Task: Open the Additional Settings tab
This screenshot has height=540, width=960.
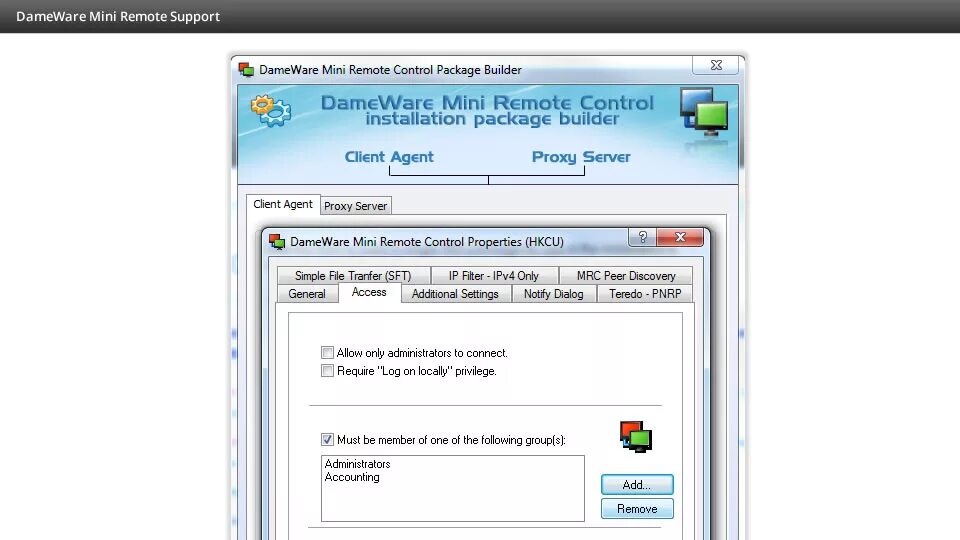Action: pos(455,294)
